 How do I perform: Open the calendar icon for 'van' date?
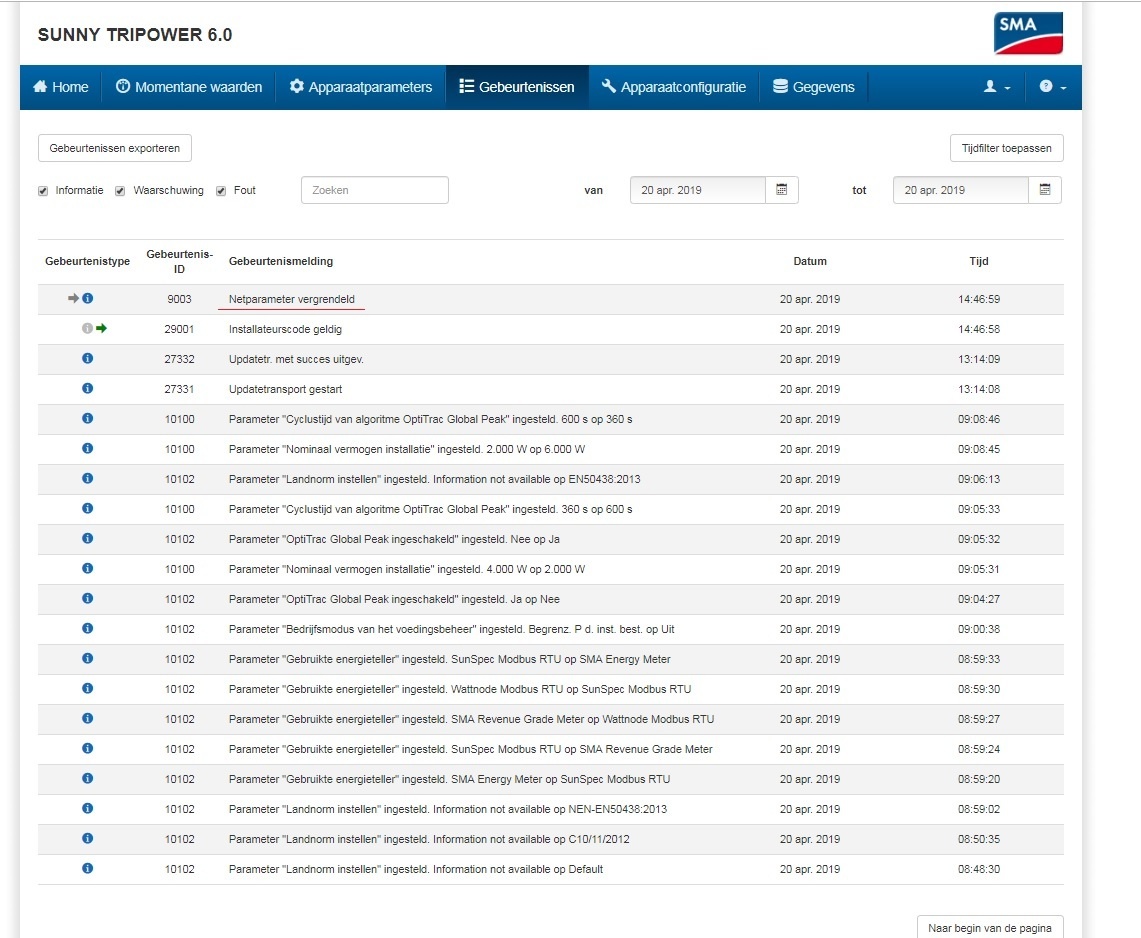point(782,190)
